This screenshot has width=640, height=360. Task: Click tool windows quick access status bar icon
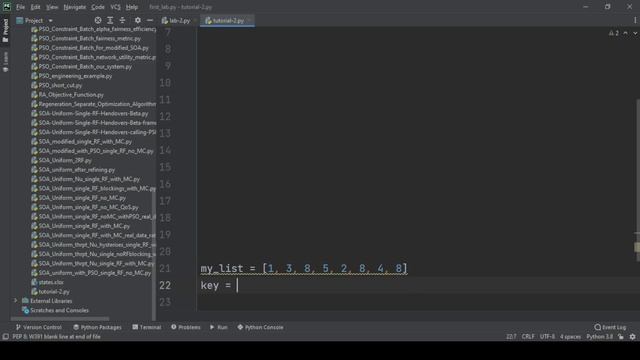[x=5, y=337]
